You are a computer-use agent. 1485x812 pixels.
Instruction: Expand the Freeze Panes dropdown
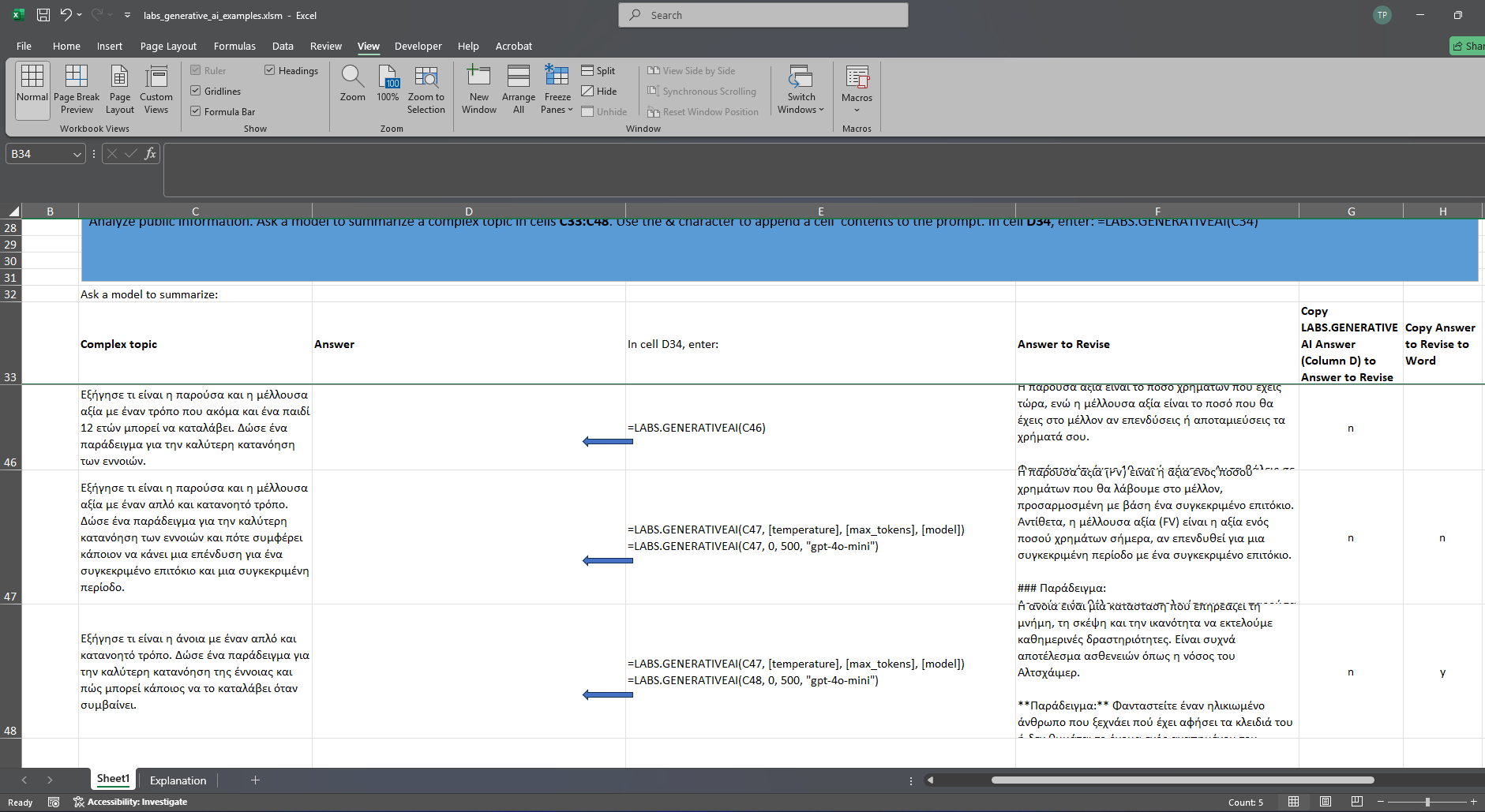coord(557,103)
